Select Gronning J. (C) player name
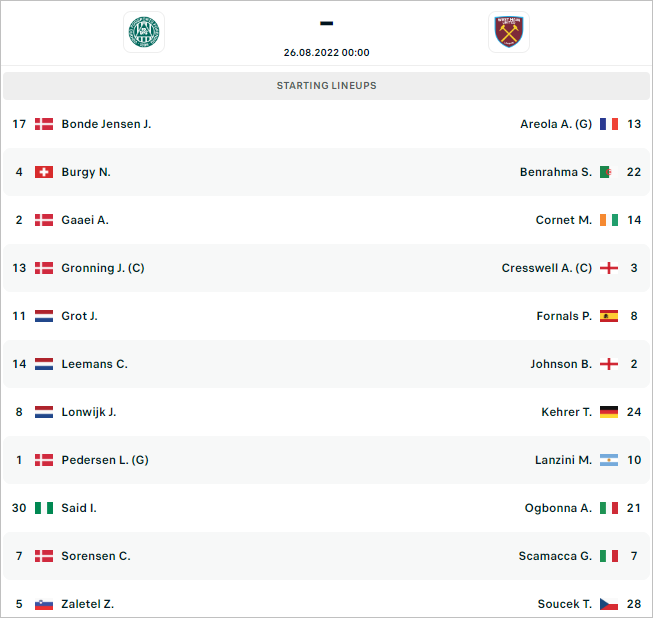Screen dimensions: 653x618 tap(103, 268)
